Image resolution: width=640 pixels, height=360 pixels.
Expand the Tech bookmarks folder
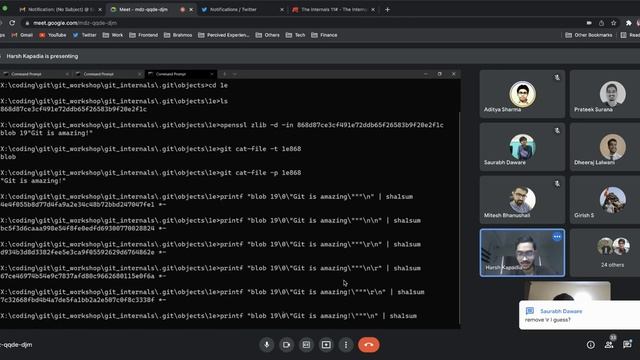[x=296, y=35]
